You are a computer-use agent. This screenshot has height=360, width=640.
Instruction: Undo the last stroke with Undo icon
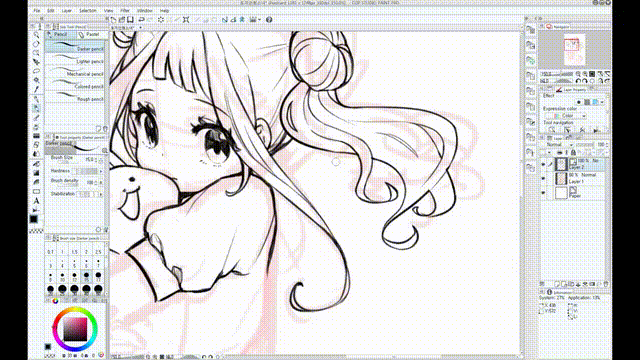141,20
